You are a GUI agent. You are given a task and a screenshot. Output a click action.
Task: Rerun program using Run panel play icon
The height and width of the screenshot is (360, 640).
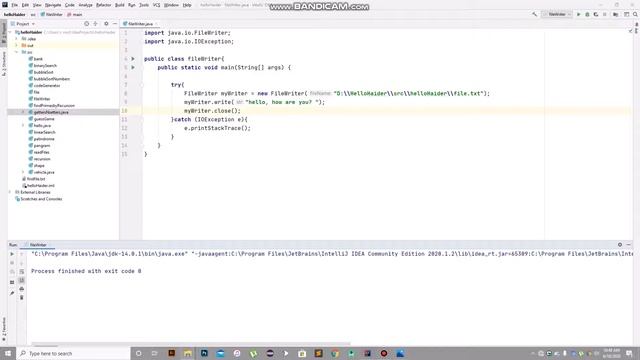coord(12,254)
